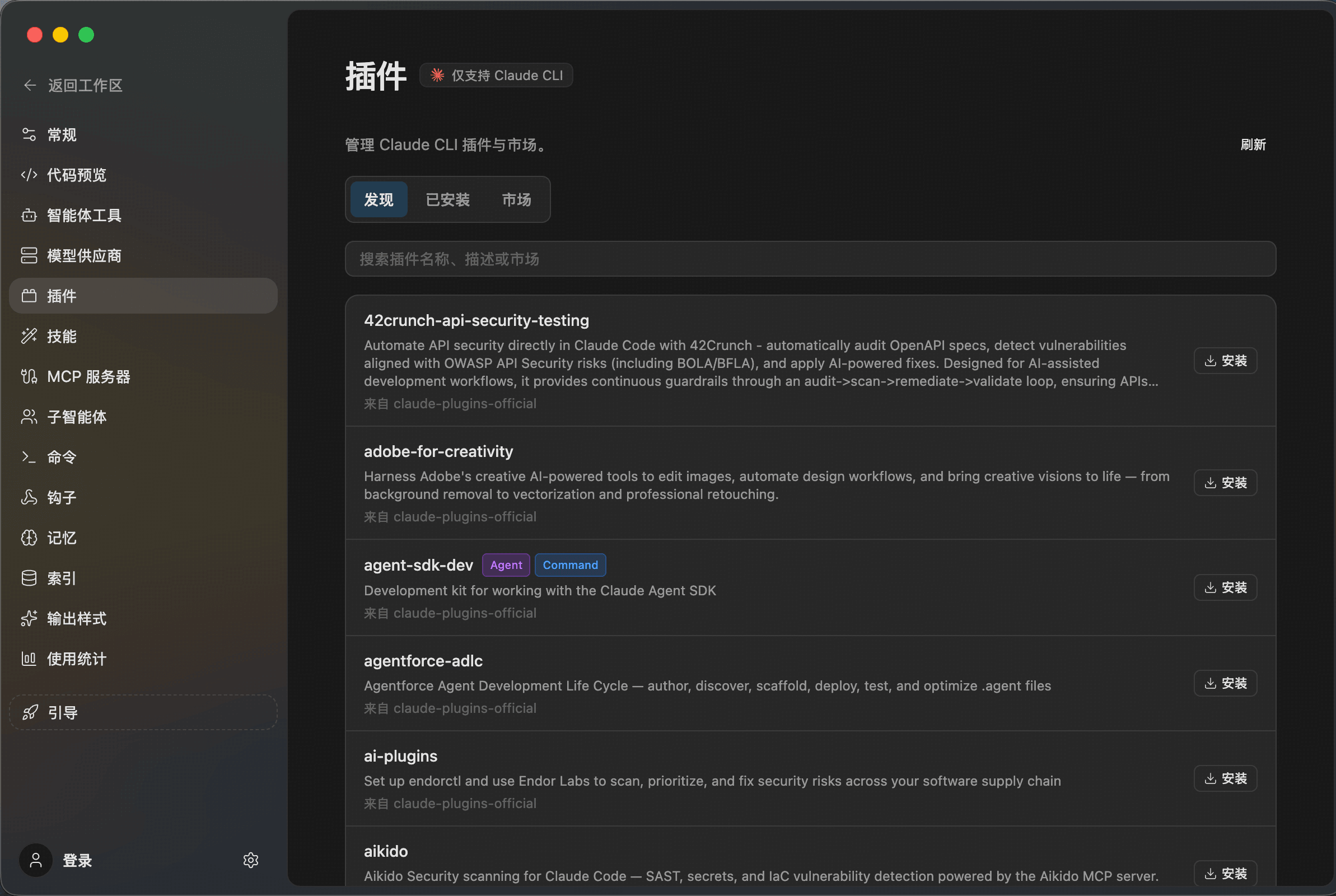Click the 钩子 webhook icon
1336x896 pixels.
coord(29,498)
